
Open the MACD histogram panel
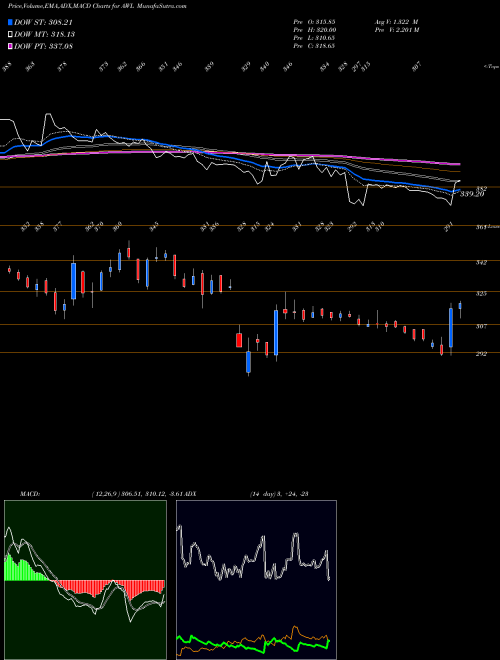[85, 580]
